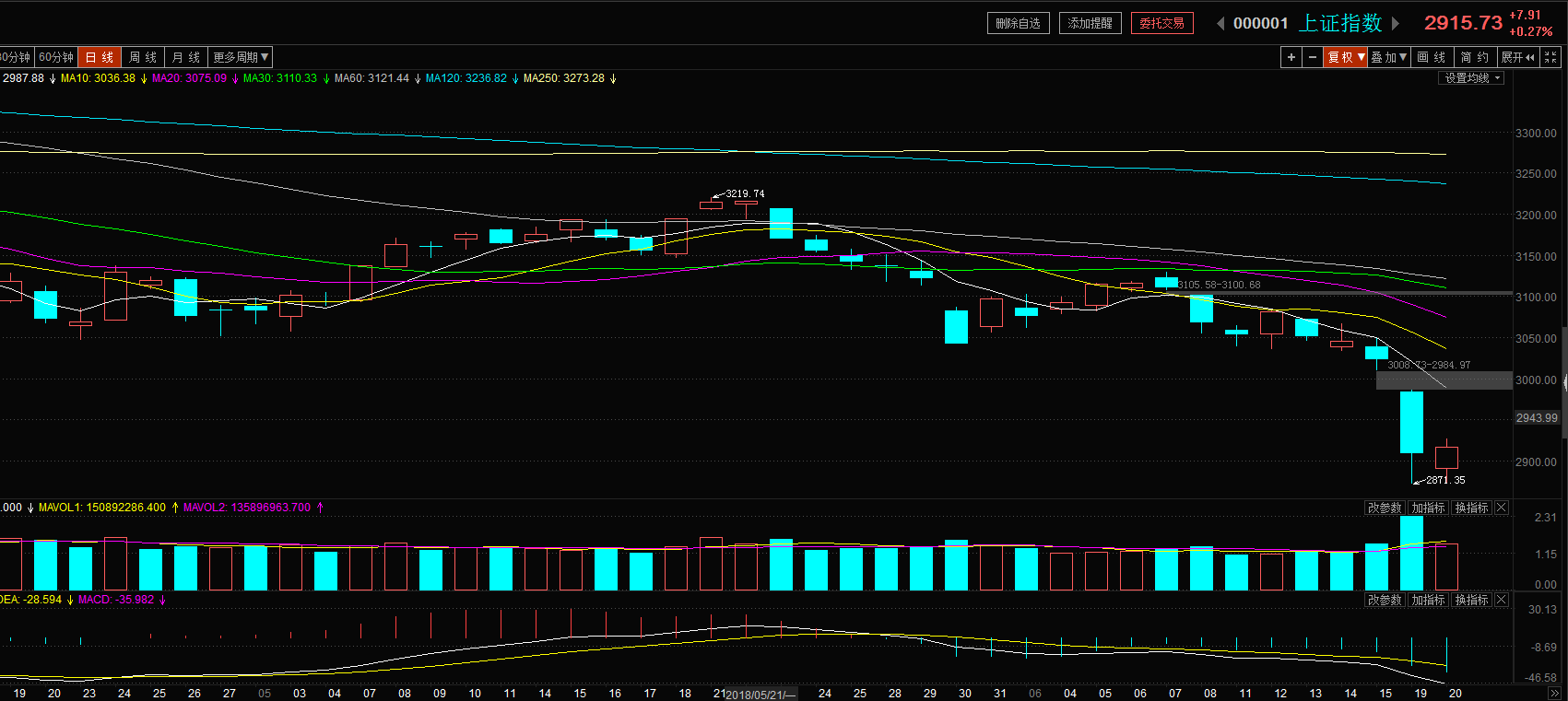Zoom in the chart with plus button
1568x701 pixels.
[x=1291, y=57]
